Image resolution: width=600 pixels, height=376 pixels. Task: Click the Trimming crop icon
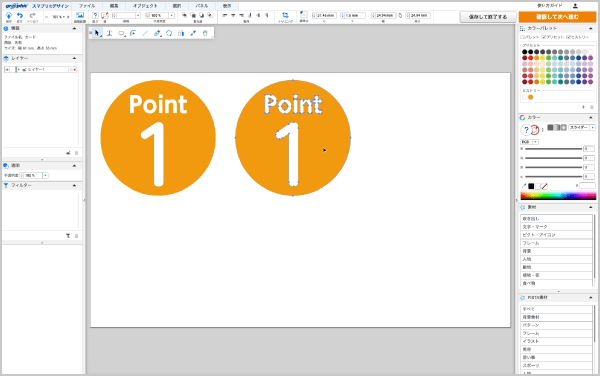285,15
